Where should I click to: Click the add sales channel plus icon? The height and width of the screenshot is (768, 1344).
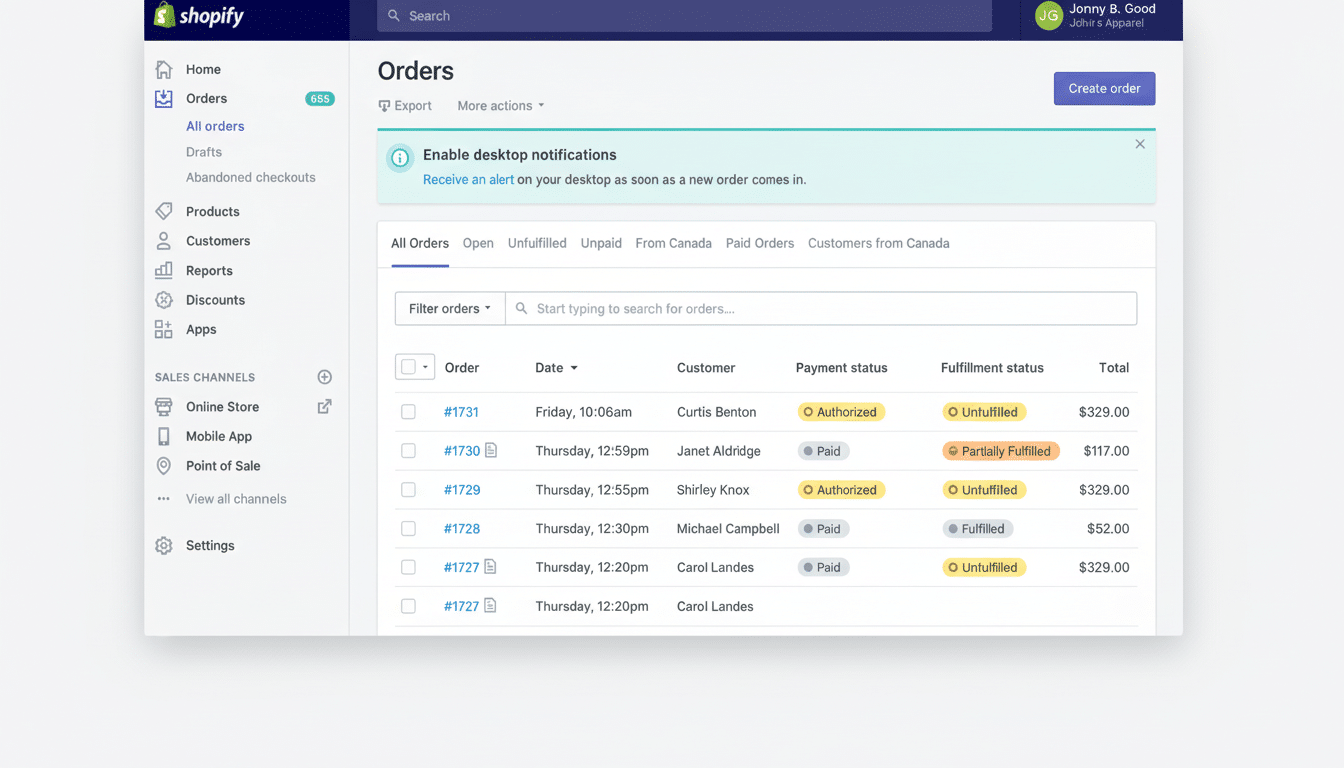tap(324, 377)
